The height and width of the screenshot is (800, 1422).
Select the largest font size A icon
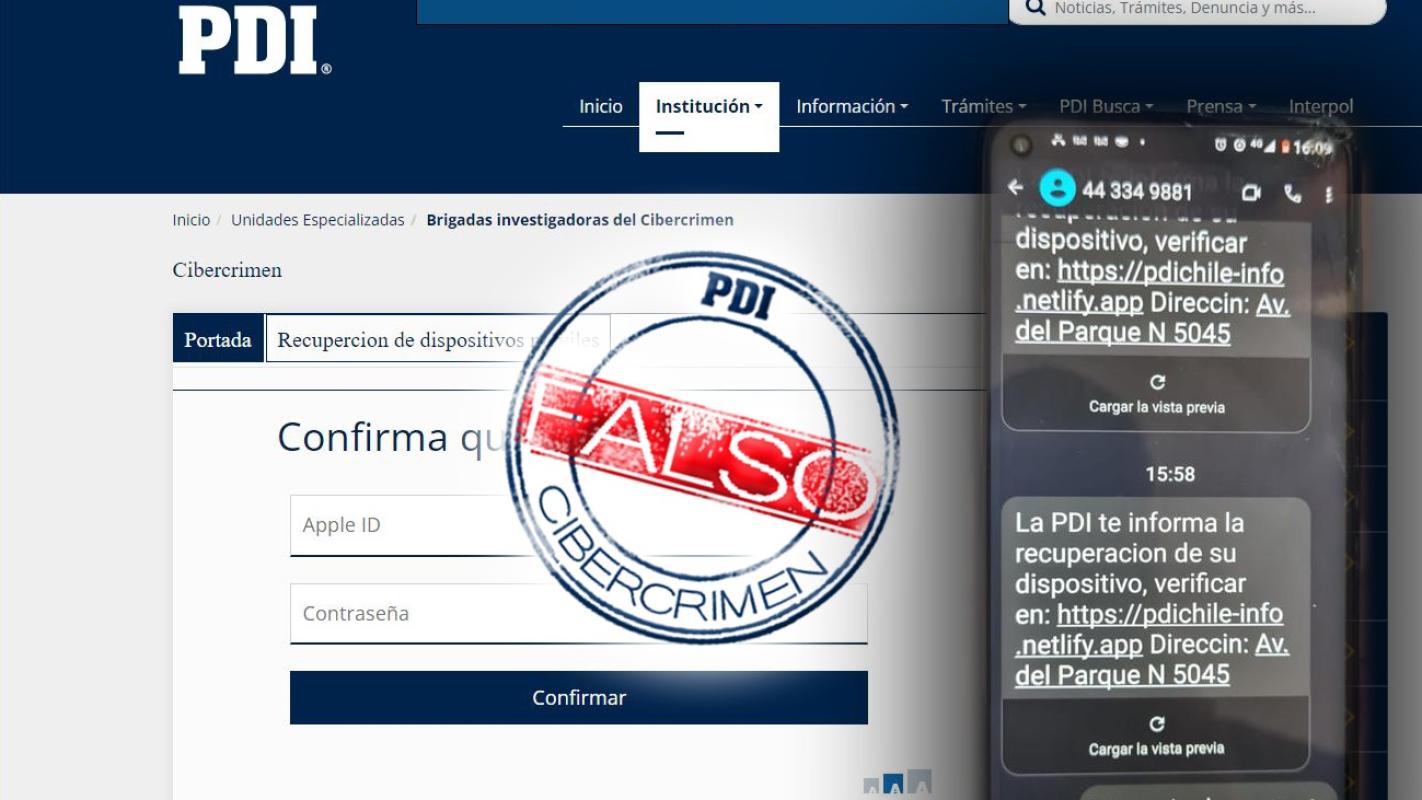[919, 783]
